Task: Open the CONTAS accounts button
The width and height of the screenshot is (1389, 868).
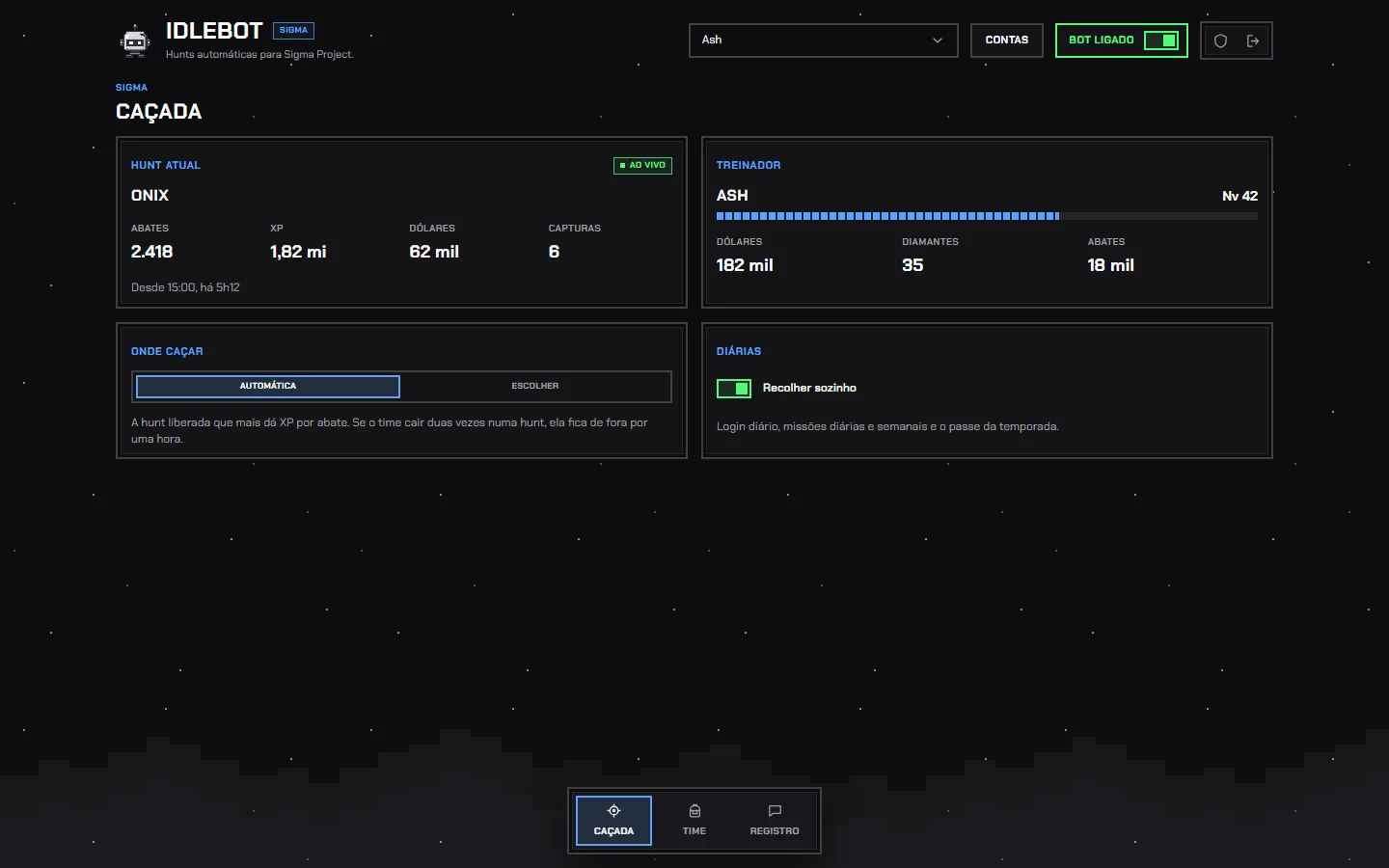Action: [x=1007, y=41]
